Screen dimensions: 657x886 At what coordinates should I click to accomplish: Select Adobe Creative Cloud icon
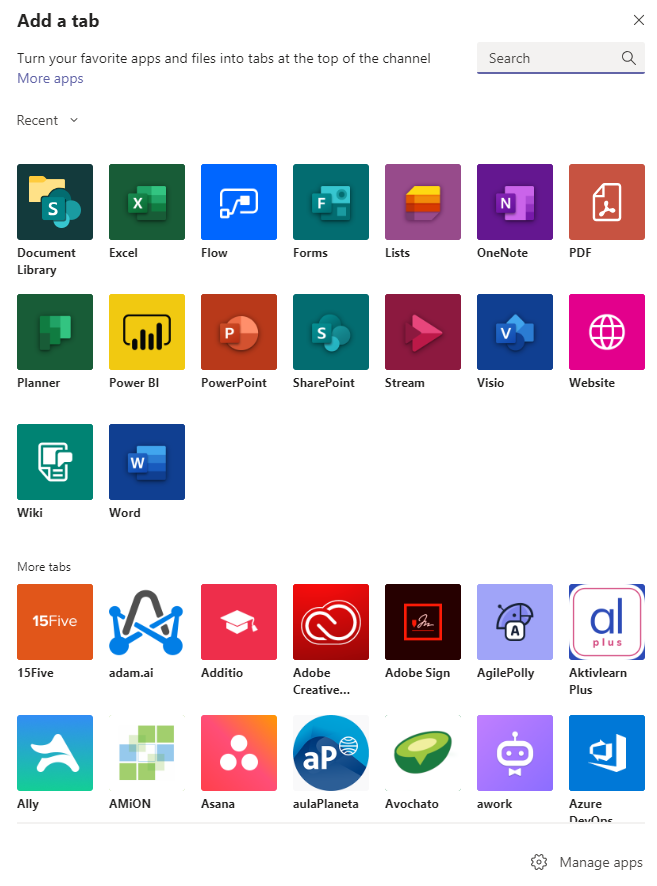click(x=331, y=622)
